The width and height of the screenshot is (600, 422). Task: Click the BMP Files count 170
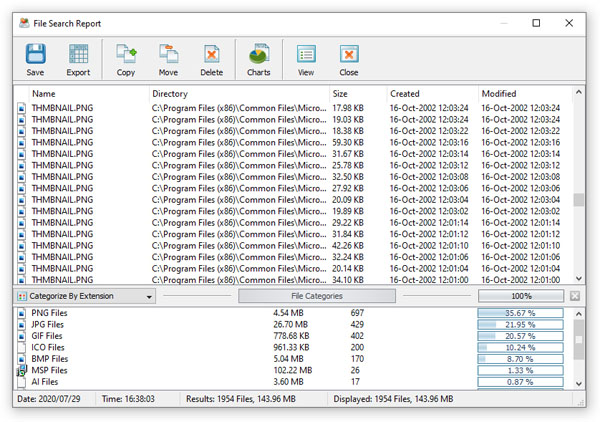point(357,359)
